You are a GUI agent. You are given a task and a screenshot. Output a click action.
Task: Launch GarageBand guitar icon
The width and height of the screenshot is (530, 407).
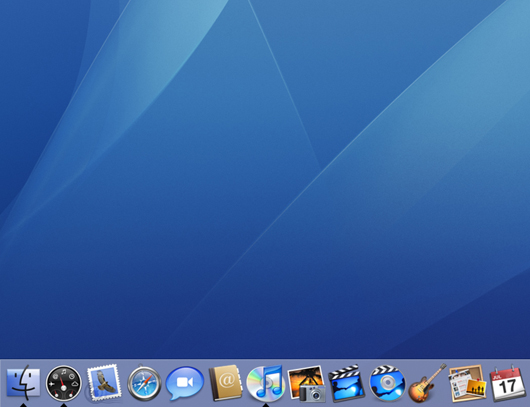point(428,383)
